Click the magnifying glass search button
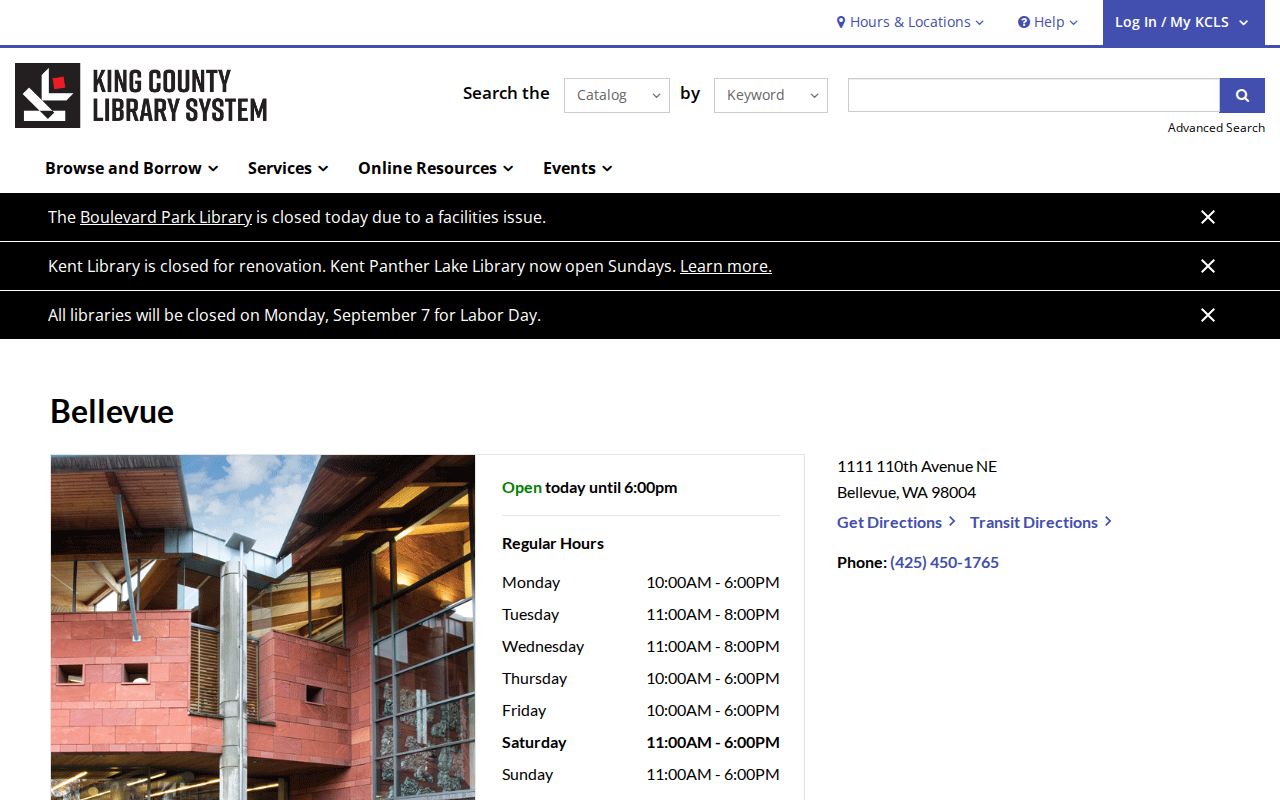This screenshot has width=1280, height=800. [1242, 95]
